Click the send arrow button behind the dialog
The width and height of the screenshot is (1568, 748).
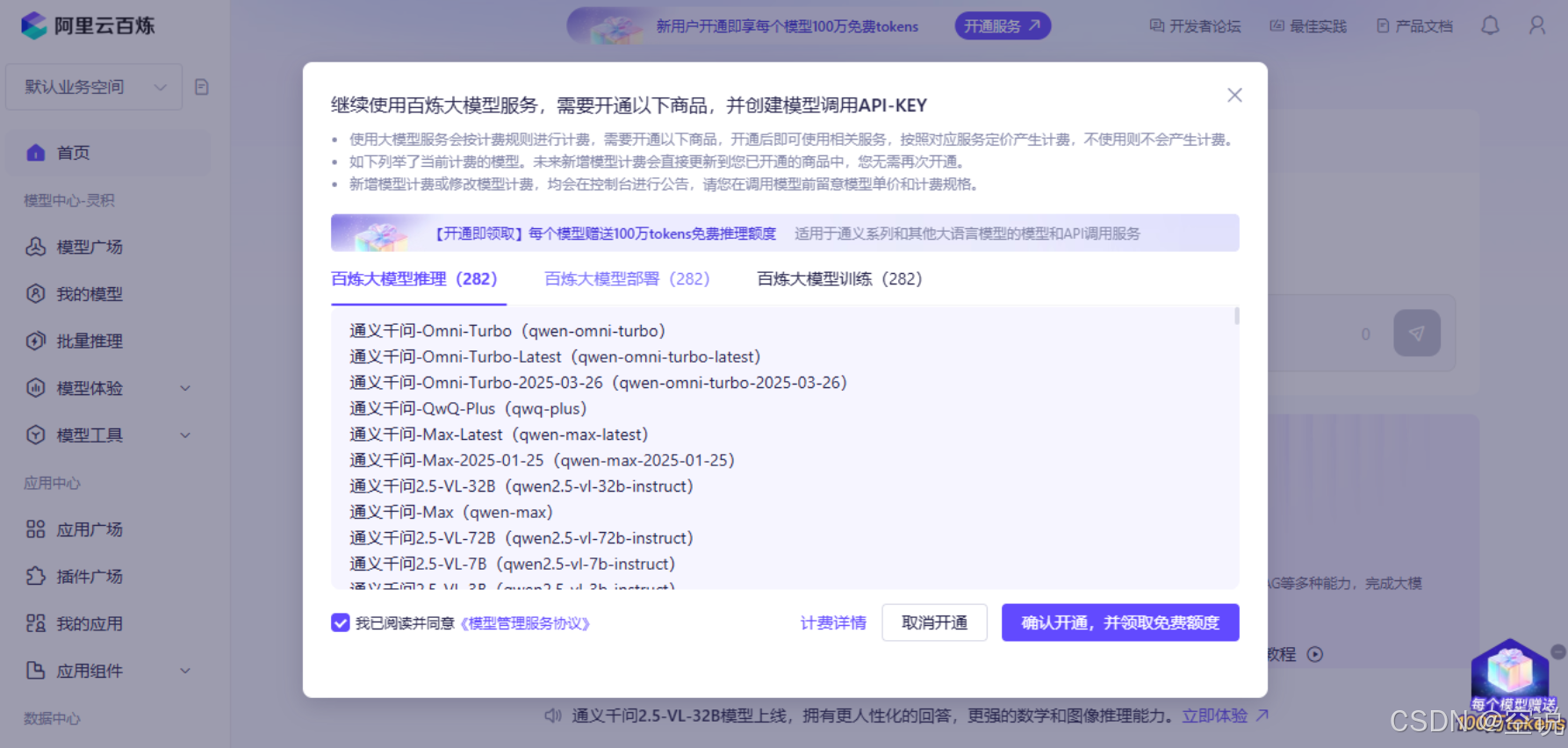1416,334
